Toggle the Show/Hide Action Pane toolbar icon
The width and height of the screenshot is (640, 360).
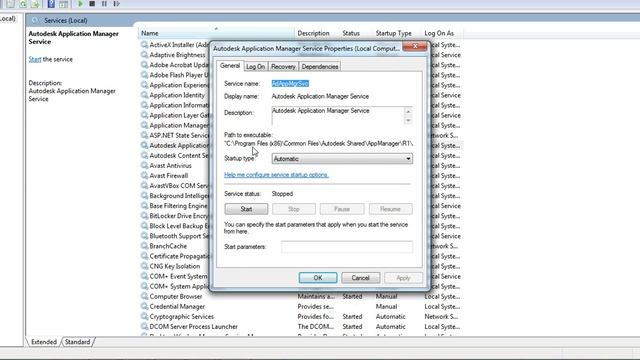tap(63, 4)
